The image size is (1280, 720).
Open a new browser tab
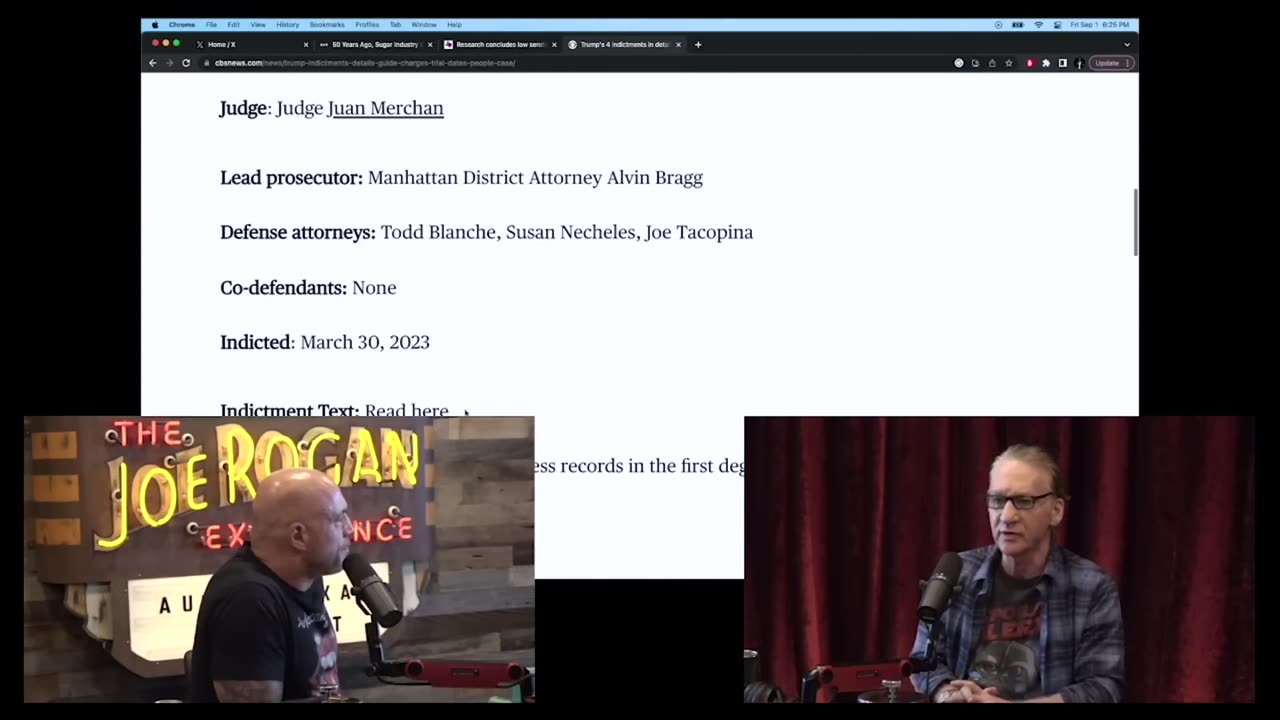click(698, 44)
